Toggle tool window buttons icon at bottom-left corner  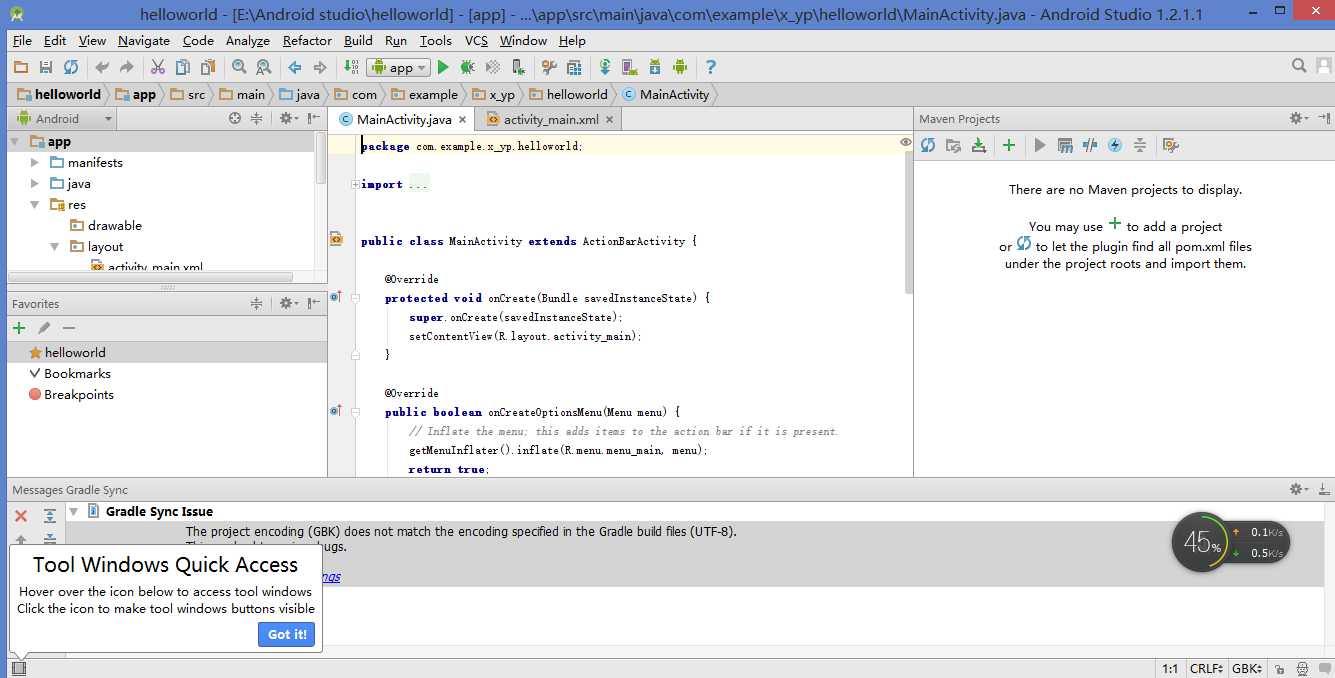pos(18,668)
